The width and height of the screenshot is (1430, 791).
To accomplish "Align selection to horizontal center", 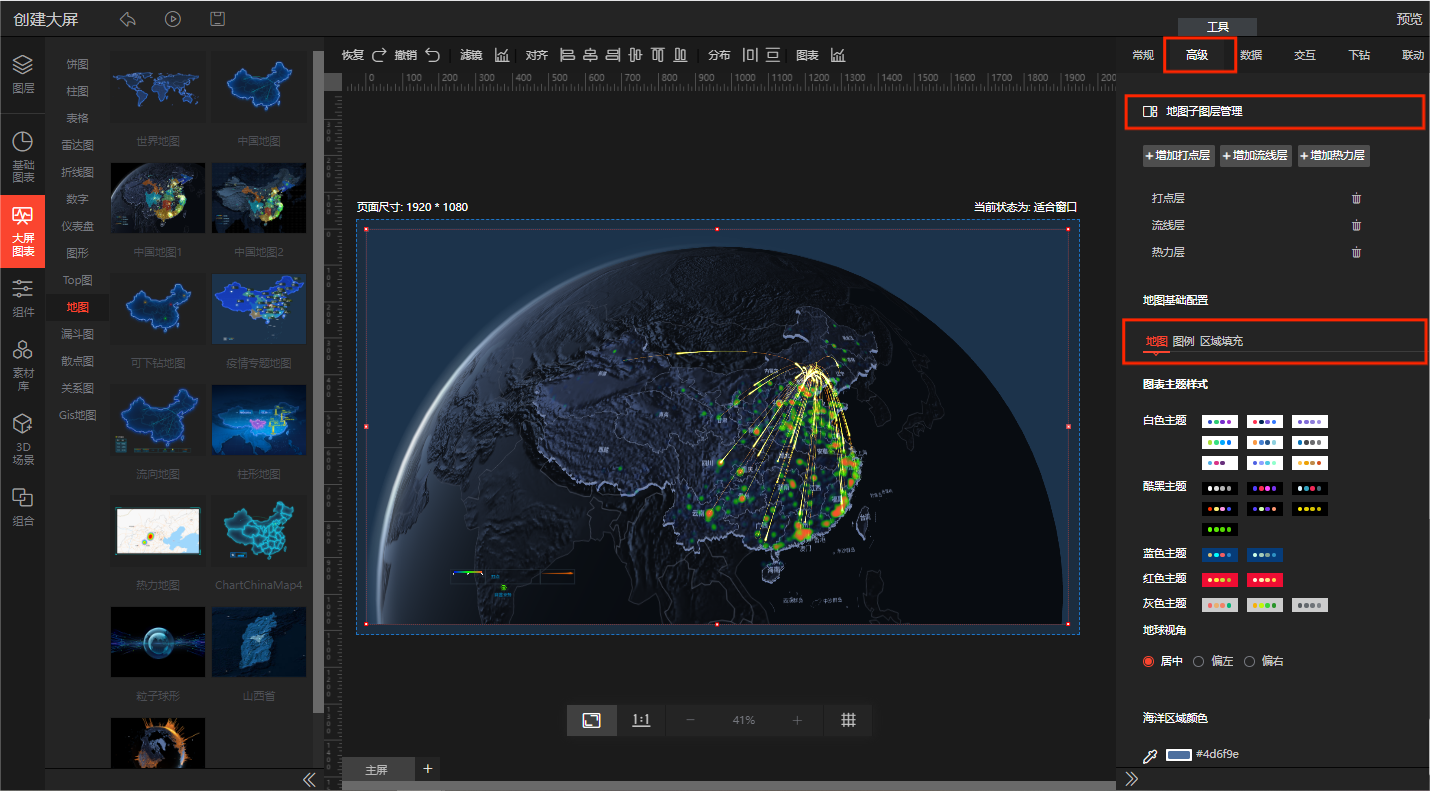I will [590, 55].
